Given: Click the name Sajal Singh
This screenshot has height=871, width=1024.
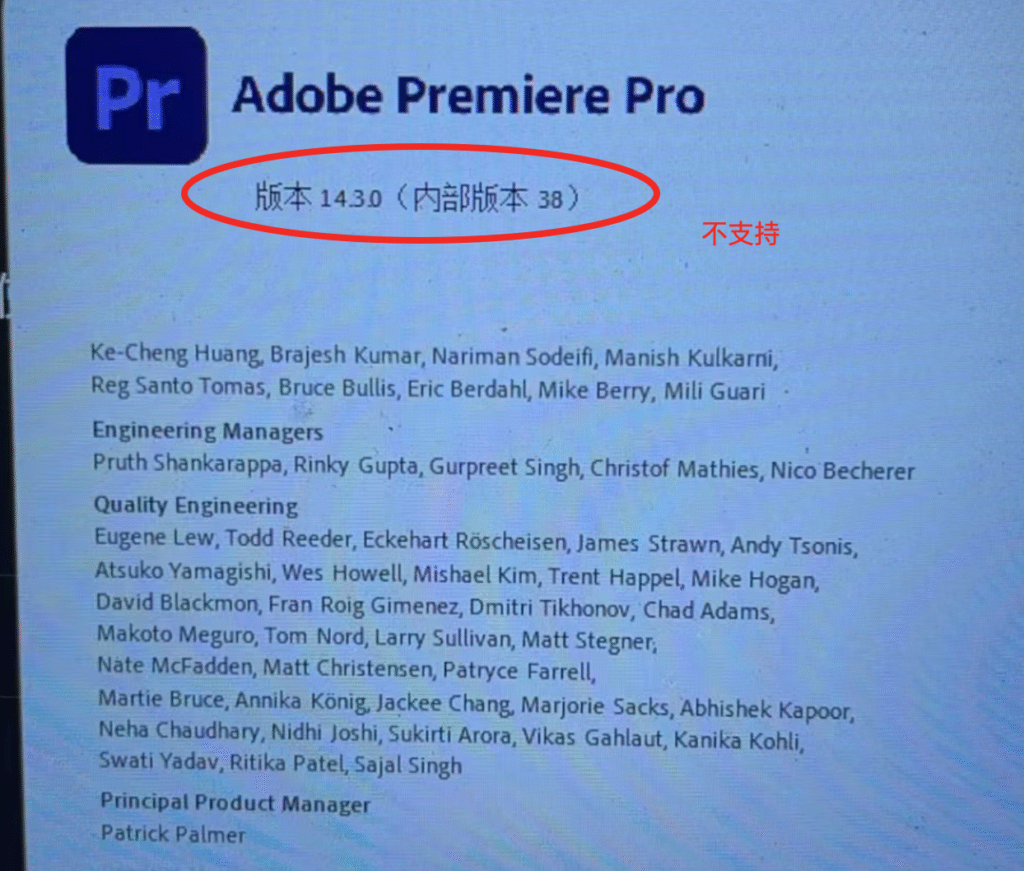Looking at the screenshot, I should pos(408,765).
